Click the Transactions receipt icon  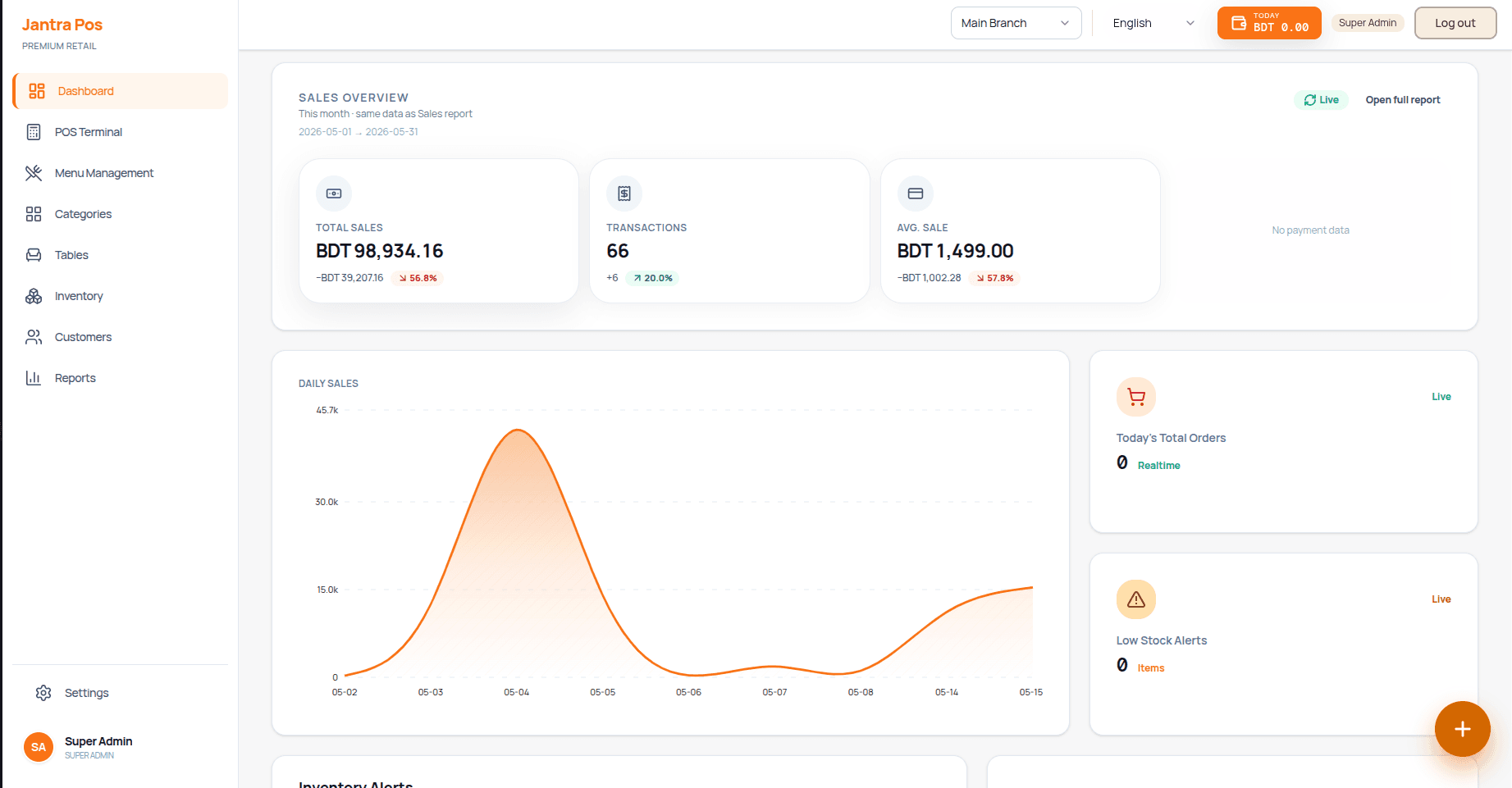coord(624,194)
